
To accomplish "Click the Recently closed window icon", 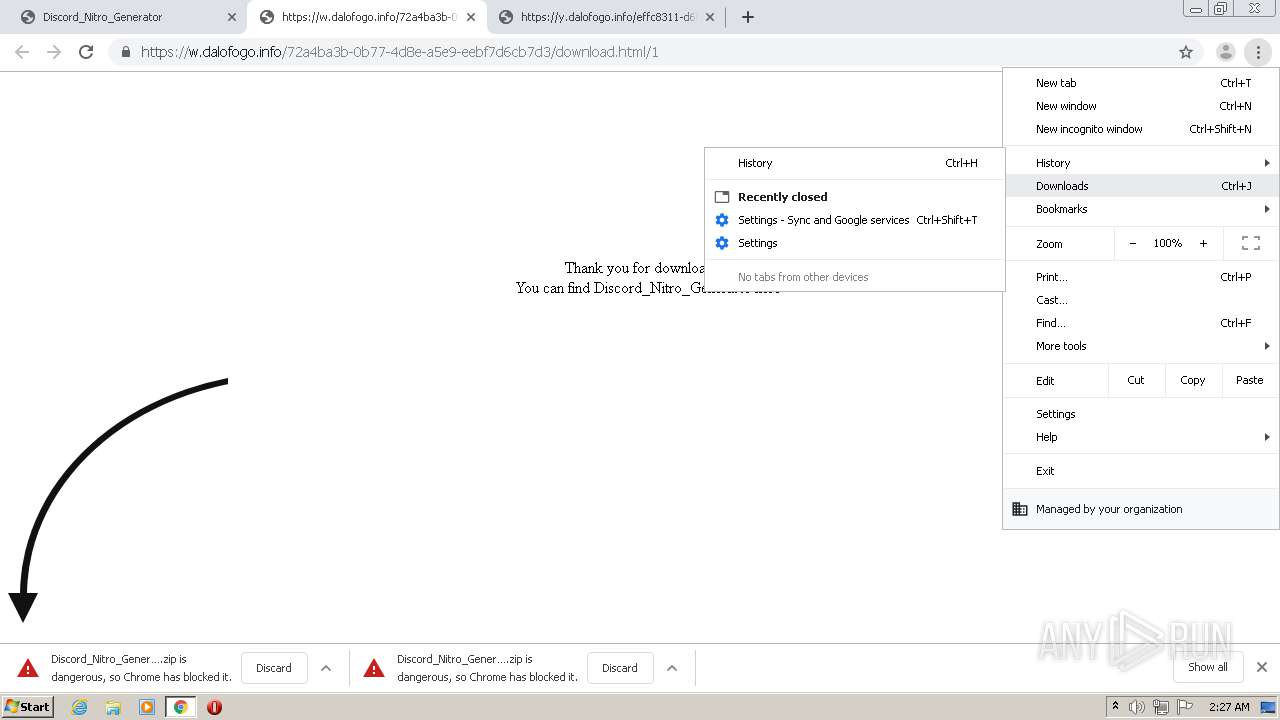I will point(722,197).
